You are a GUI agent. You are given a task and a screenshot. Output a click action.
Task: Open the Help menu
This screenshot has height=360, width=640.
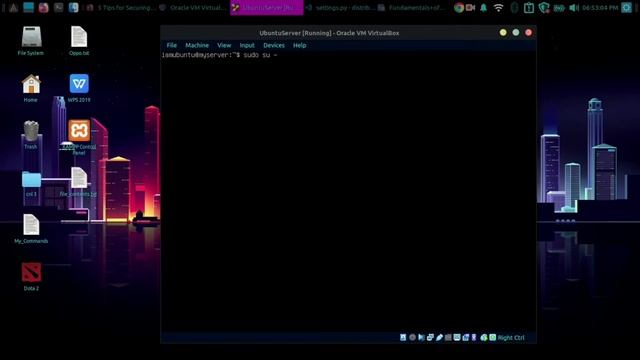pos(300,45)
